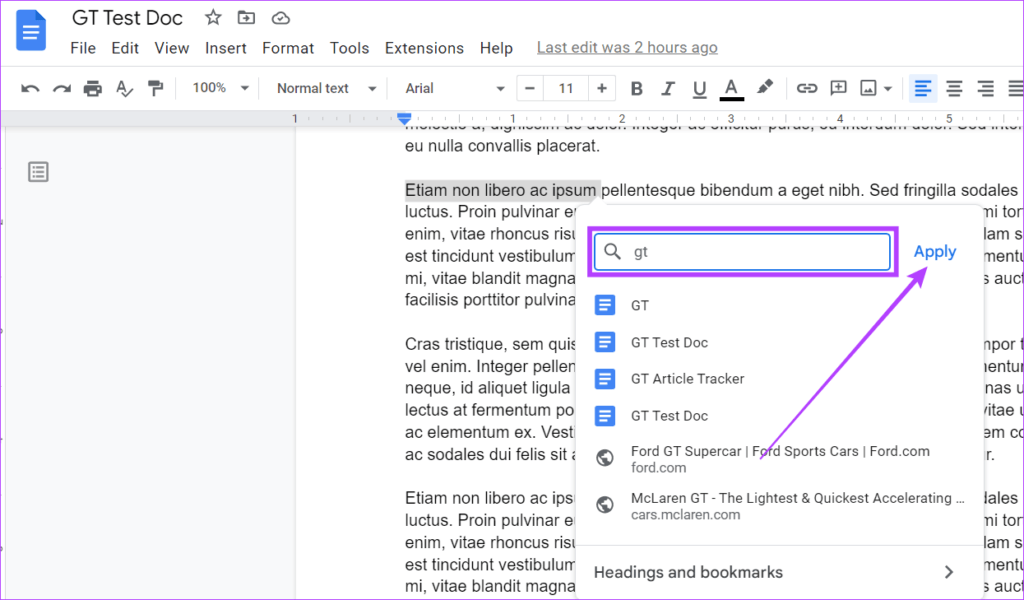Click Apply to add the link
This screenshot has width=1024, height=600.
pos(934,252)
